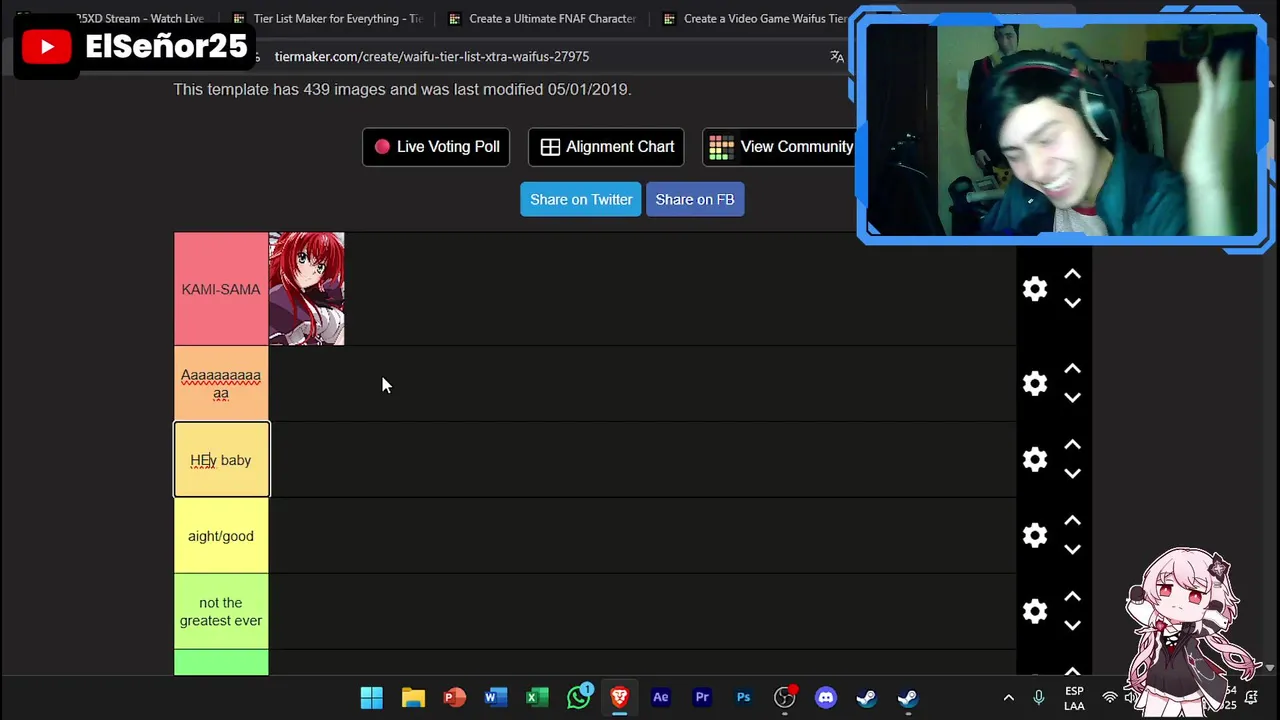Click the View Community button

click(x=780, y=147)
